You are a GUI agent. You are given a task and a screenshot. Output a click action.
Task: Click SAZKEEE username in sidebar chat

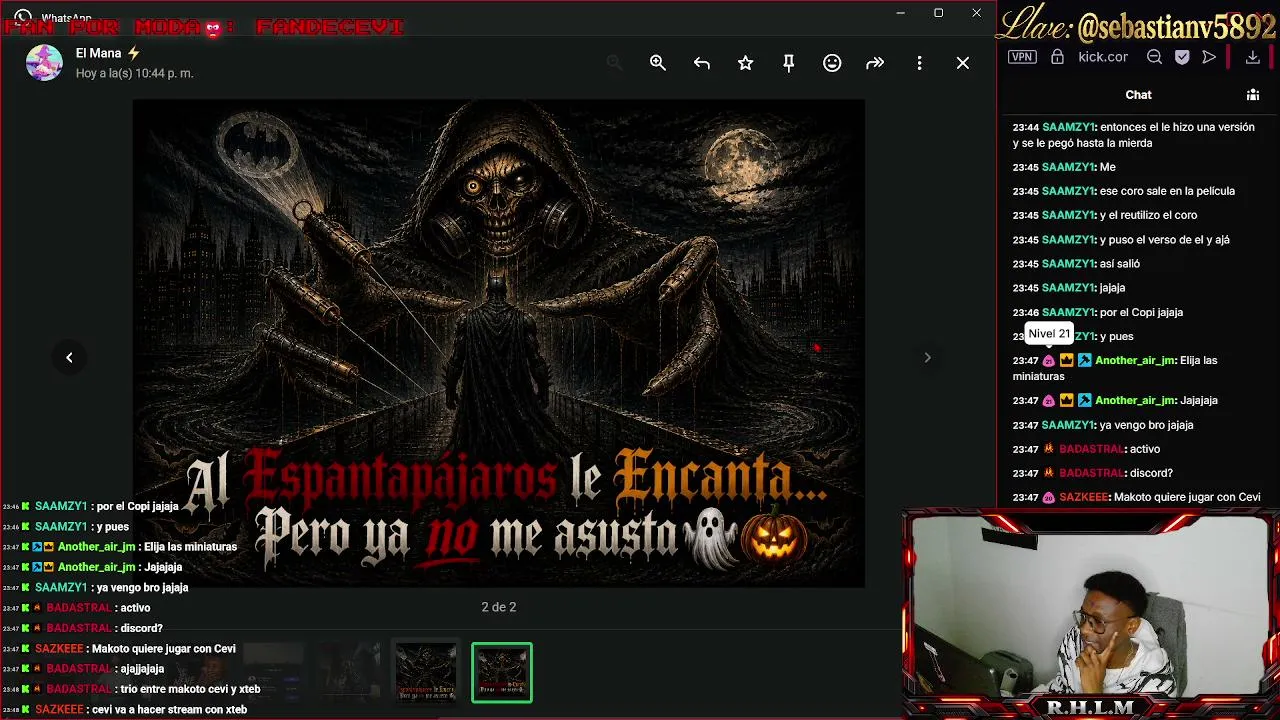(x=1083, y=497)
